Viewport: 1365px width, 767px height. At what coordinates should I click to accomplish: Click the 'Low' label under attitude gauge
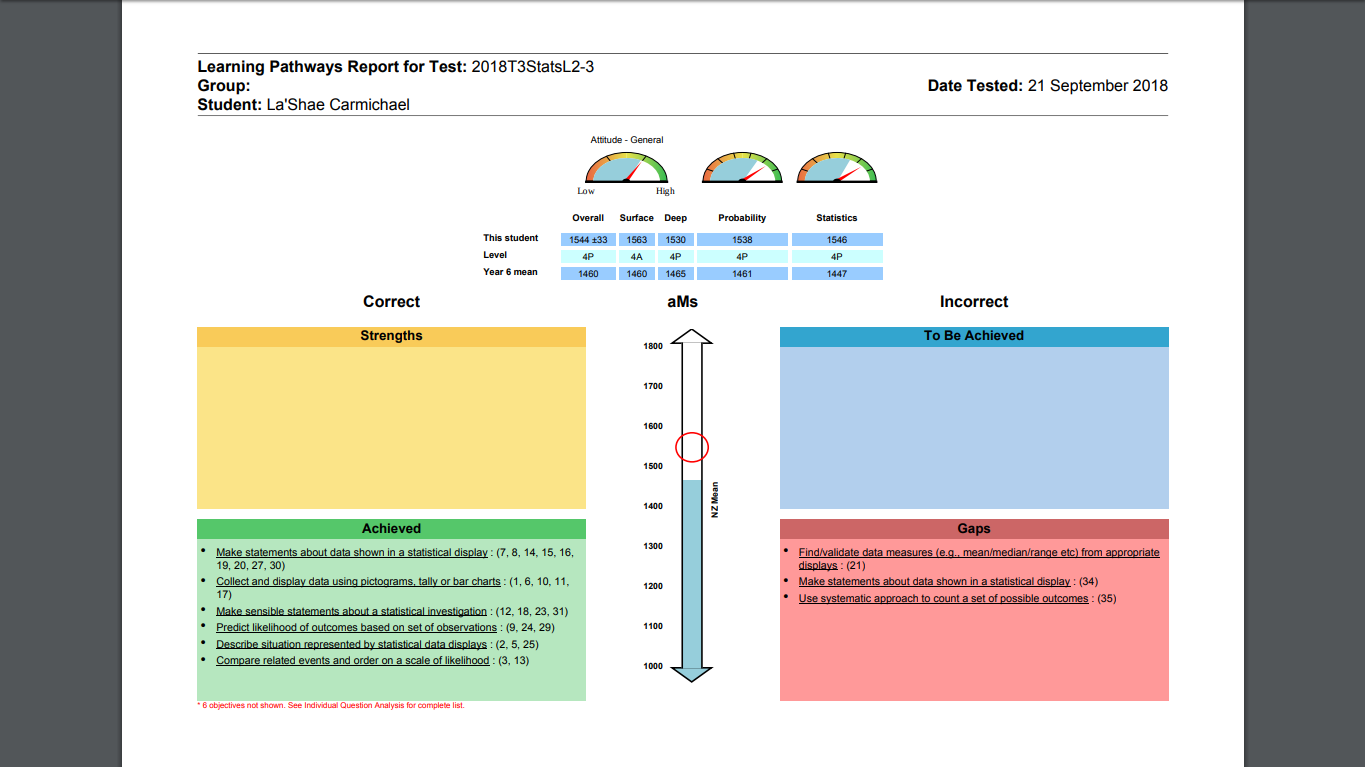click(586, 191)
